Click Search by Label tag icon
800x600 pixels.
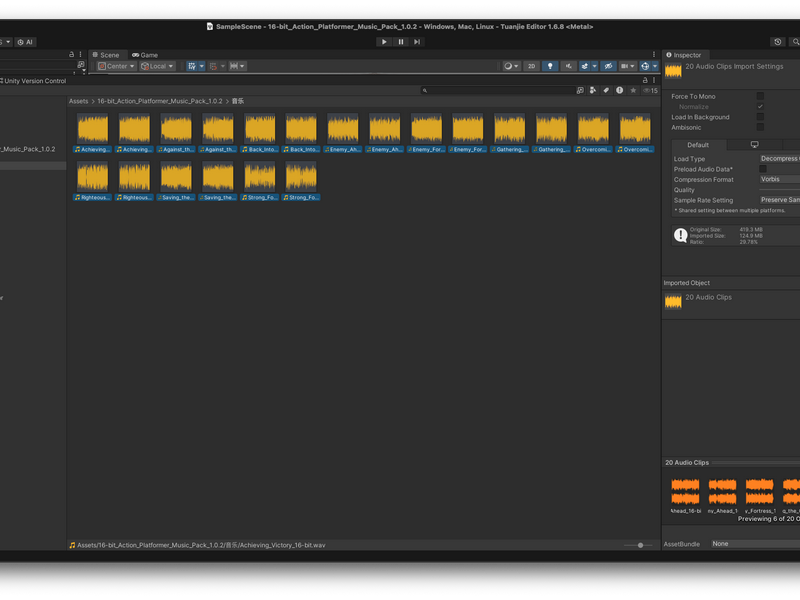(606, 90)
